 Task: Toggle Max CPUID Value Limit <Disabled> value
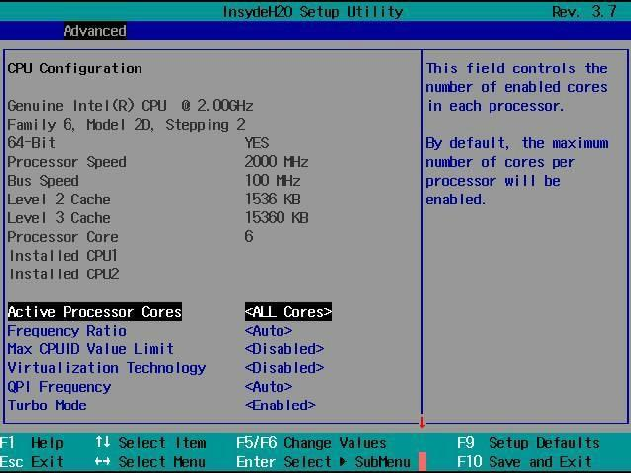pos(284,349)
